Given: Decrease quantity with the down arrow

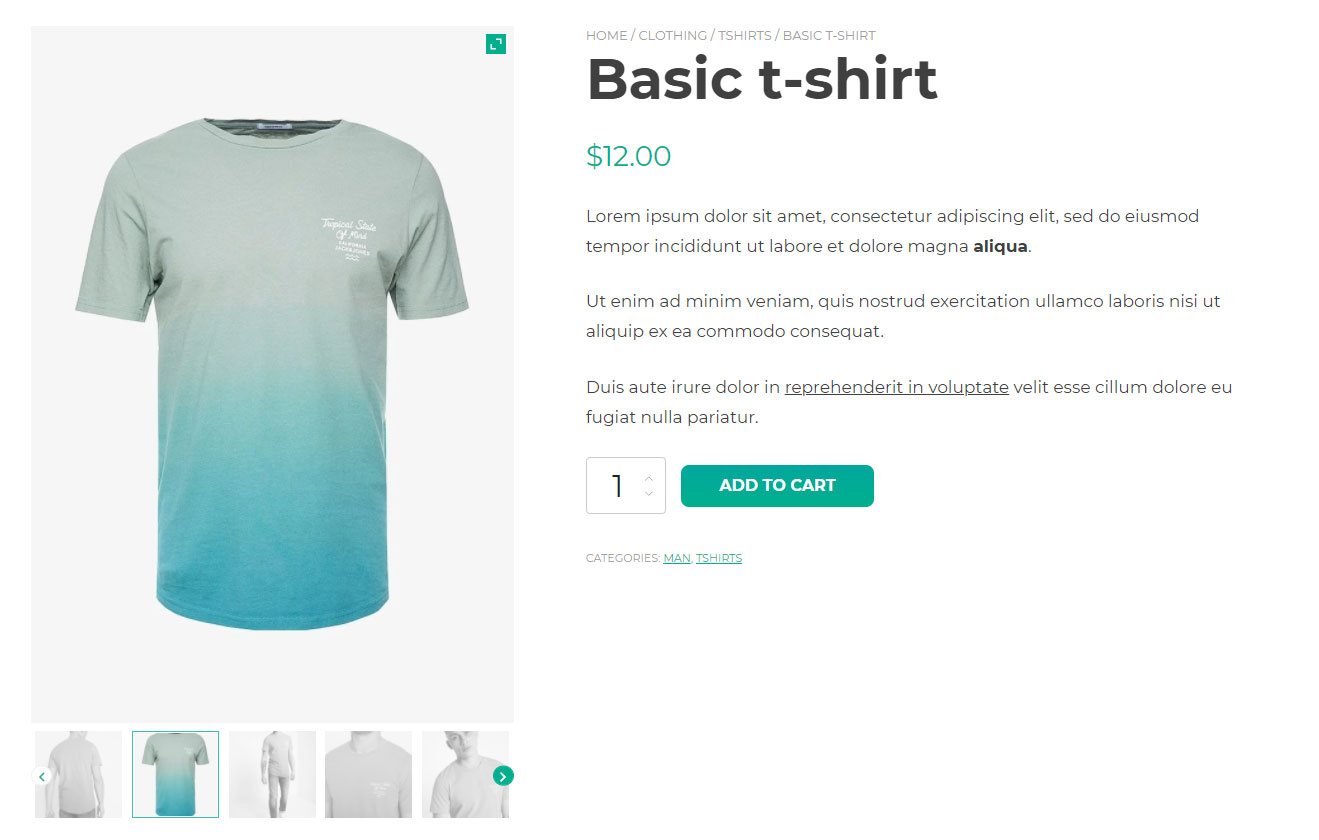Looking at the screenshot, I should 649,493.
